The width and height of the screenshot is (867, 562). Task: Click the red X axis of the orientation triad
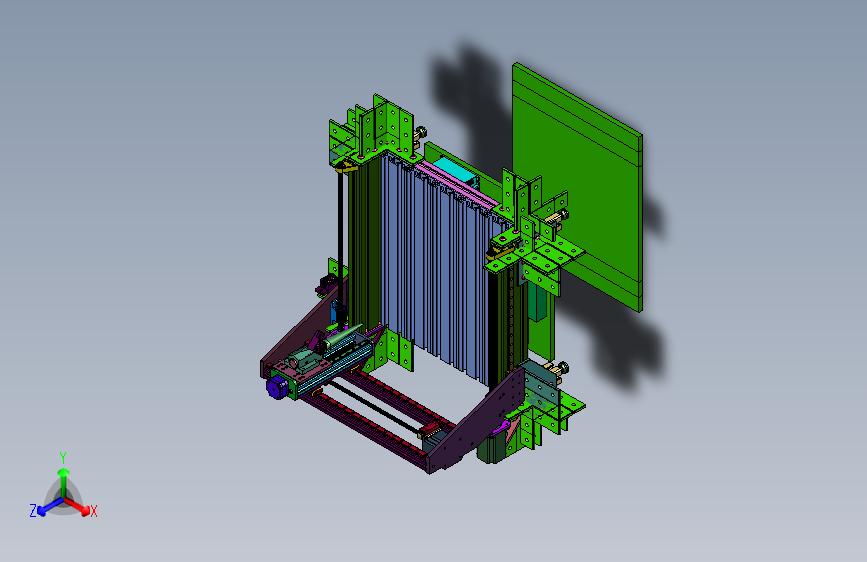click(77, 506)
